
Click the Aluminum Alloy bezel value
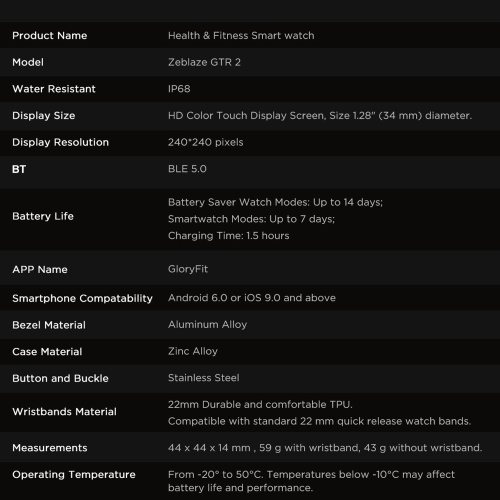(208, 325)
